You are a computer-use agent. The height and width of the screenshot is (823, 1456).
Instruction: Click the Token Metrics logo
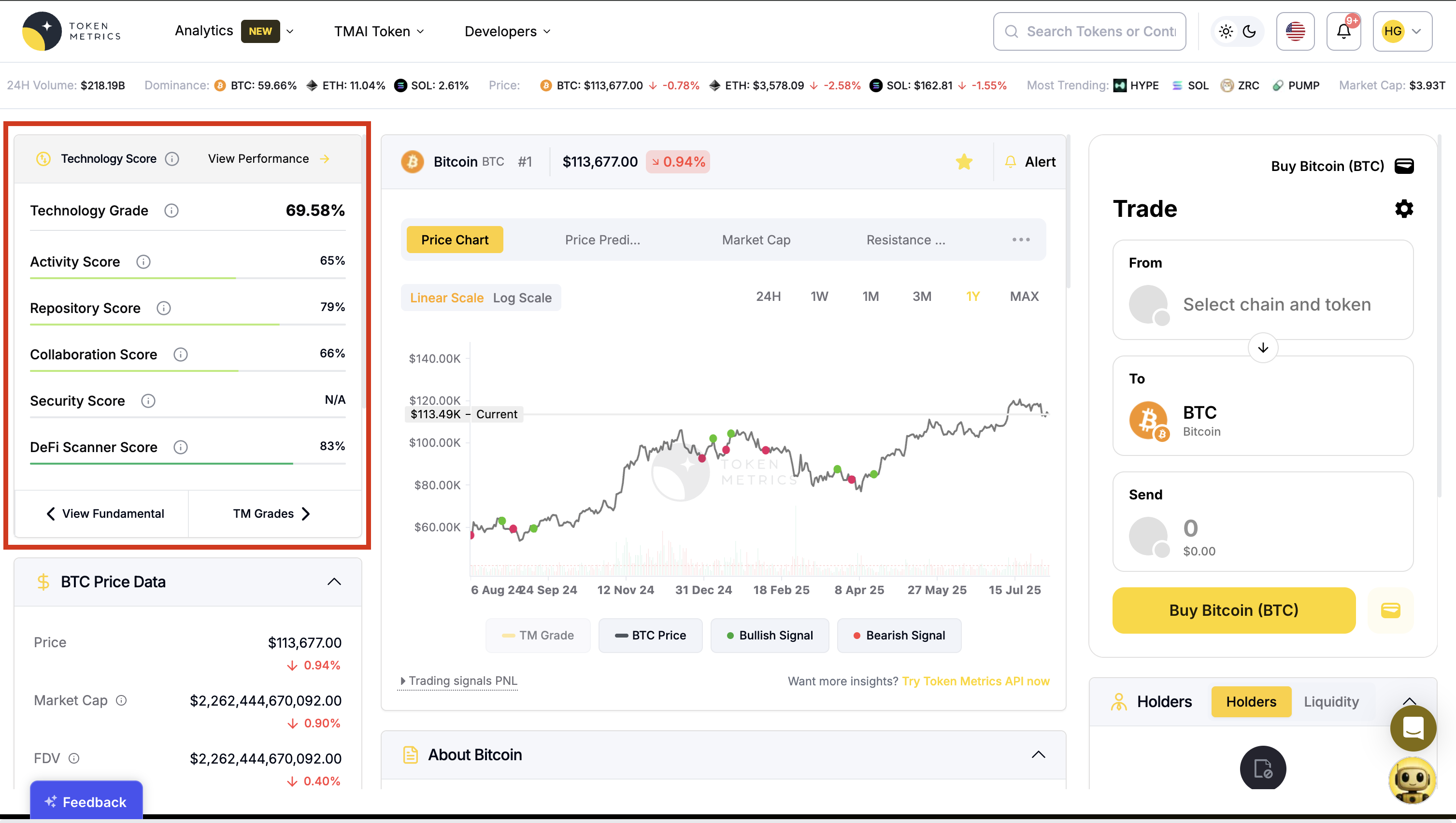(x=71, y=32)
